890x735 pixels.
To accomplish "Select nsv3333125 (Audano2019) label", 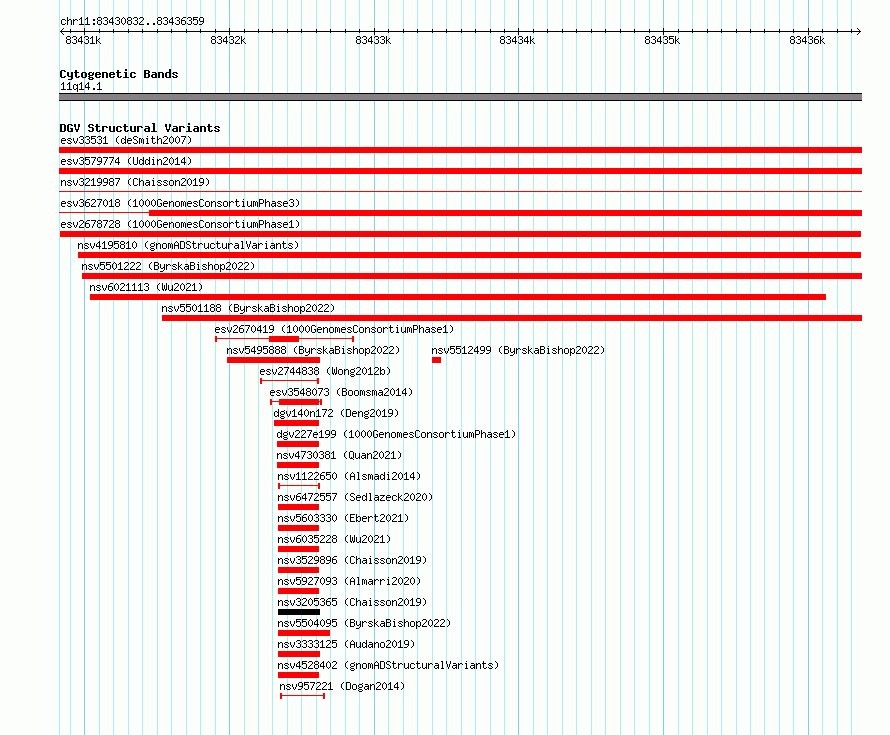I will 346,644.
